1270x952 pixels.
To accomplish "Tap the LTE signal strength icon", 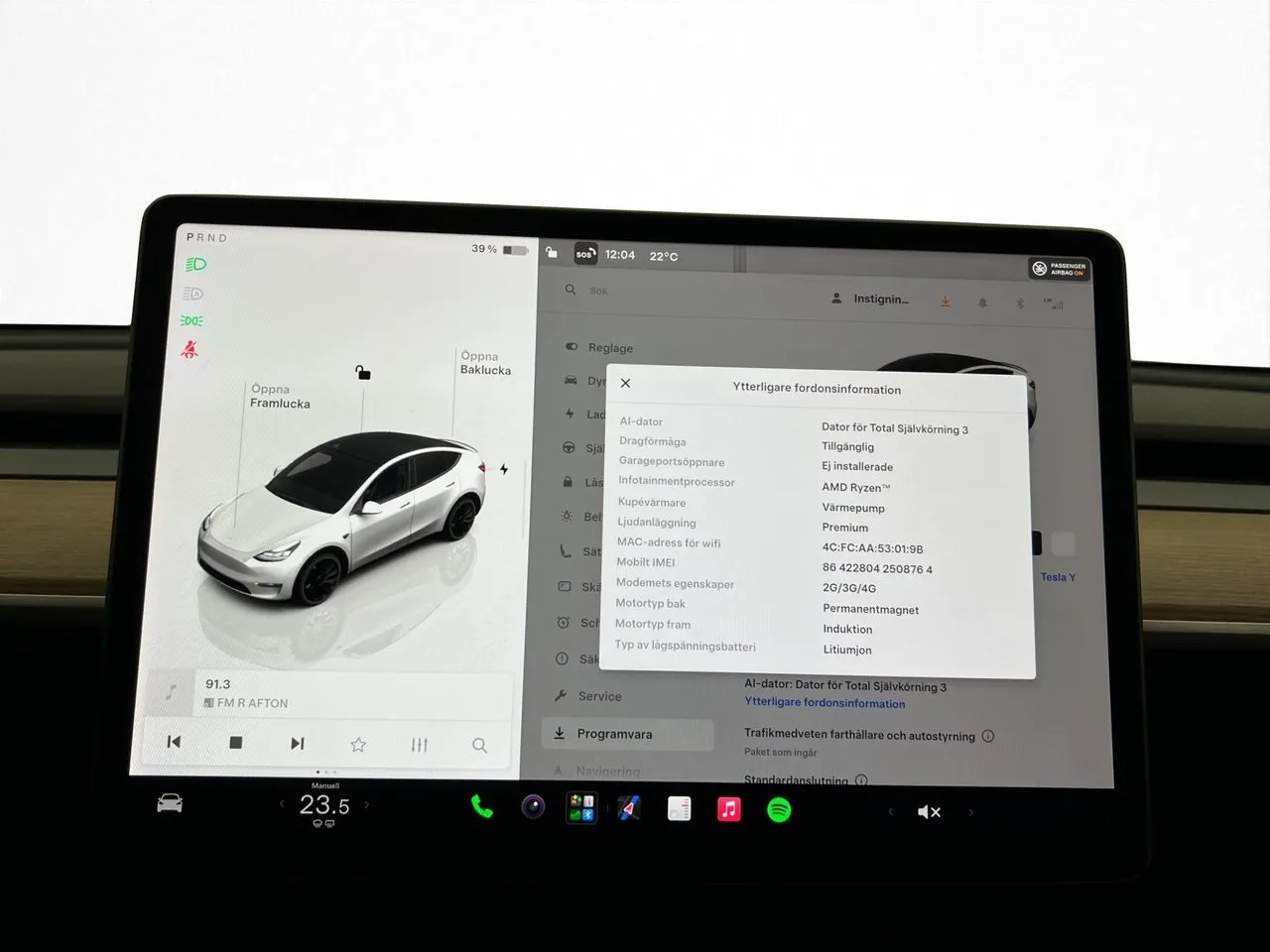I will (1054, 303).
